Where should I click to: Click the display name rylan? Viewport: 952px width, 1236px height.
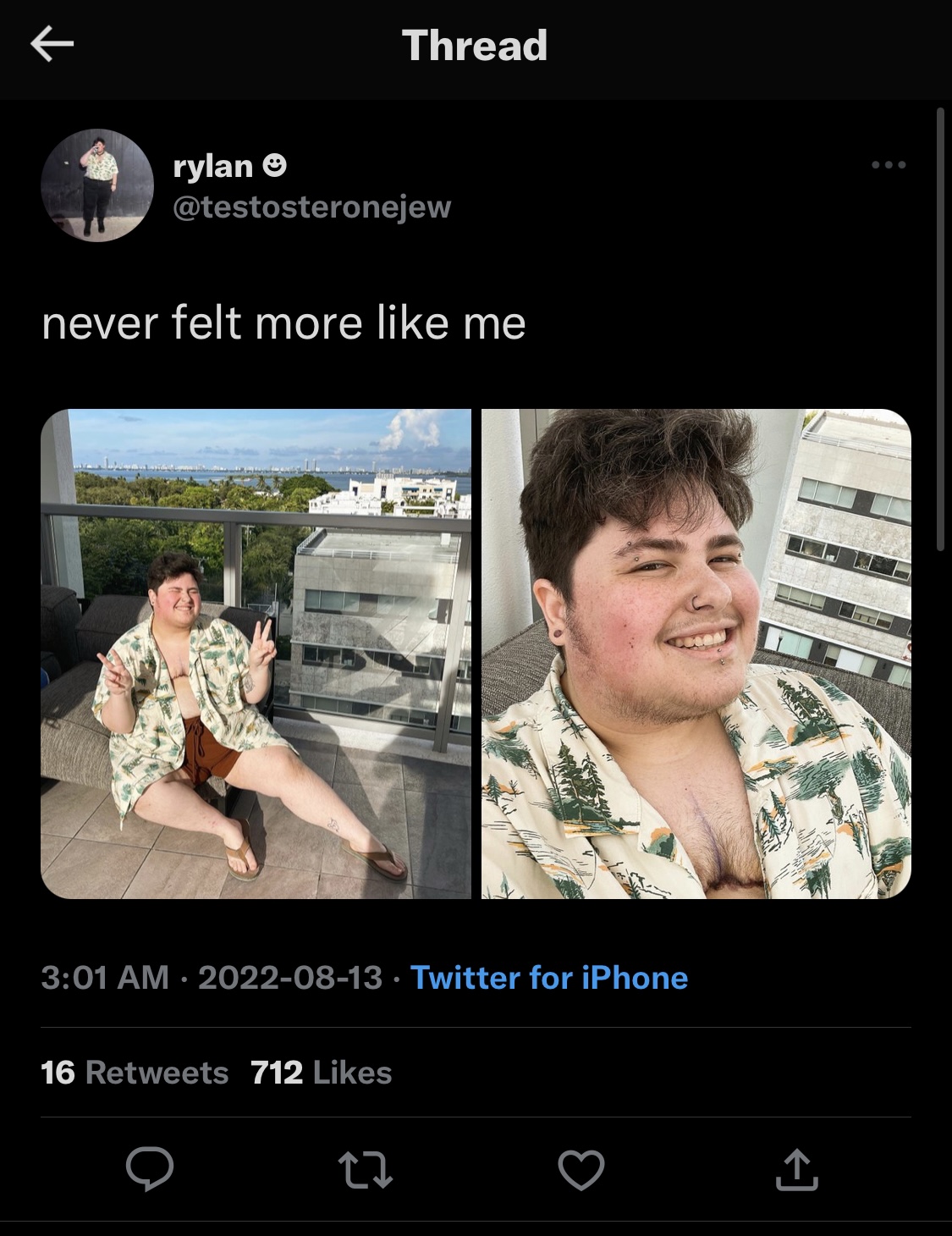pos(212,166)
